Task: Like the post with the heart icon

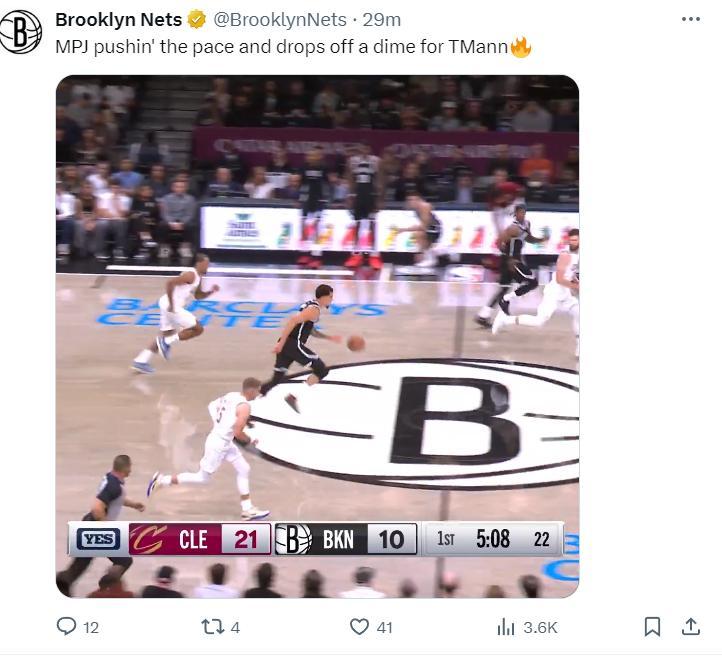Action: tap(359, 627)
